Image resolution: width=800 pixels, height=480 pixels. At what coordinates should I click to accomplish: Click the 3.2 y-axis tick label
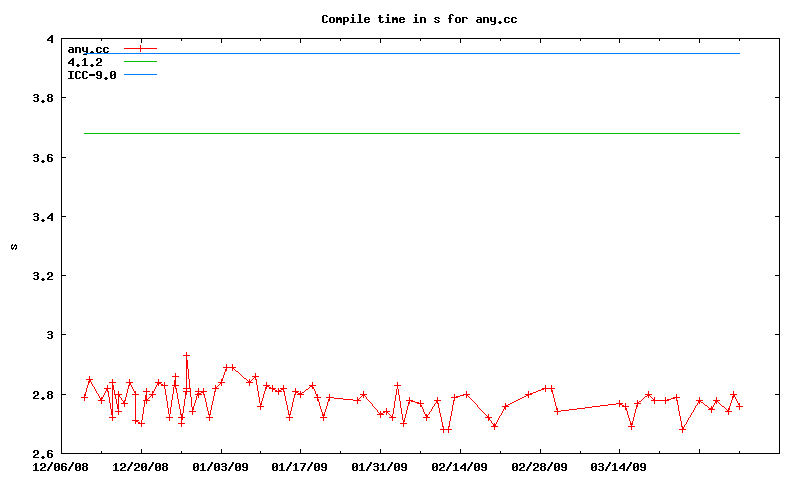pos(43,276)
